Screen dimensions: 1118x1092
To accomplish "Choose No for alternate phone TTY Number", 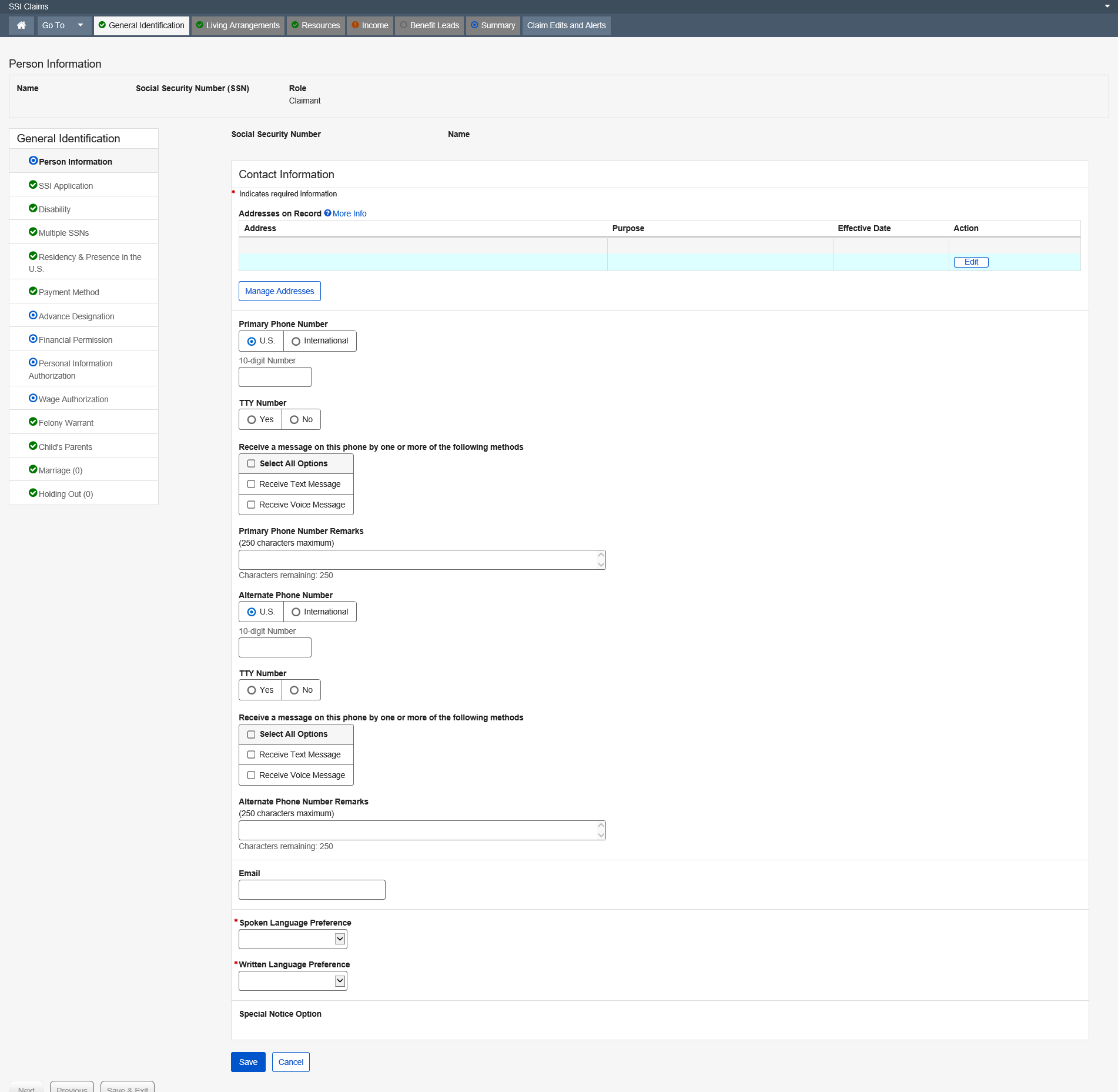I will coord(294,690).
